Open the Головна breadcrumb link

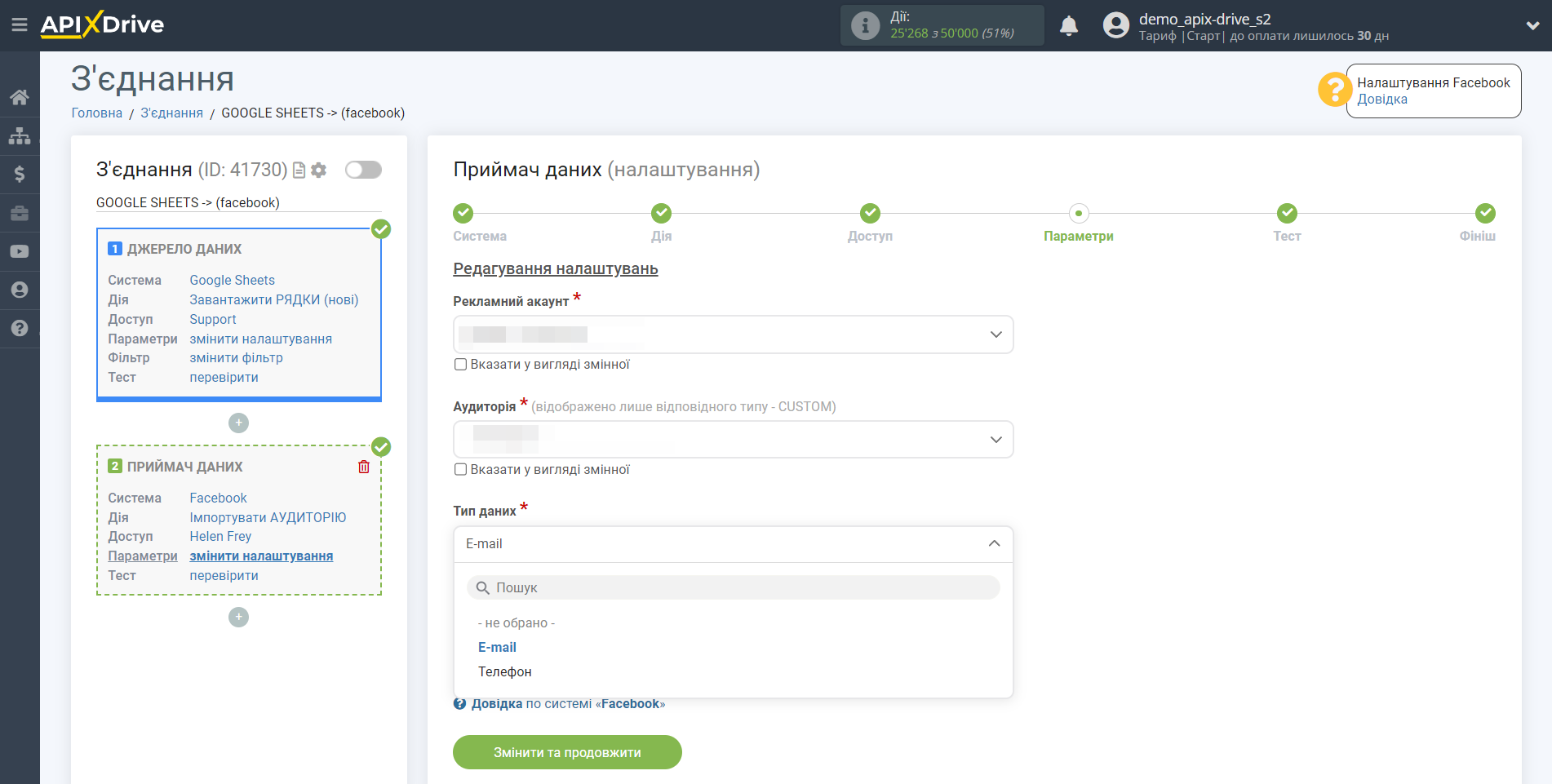coord(97,113)
